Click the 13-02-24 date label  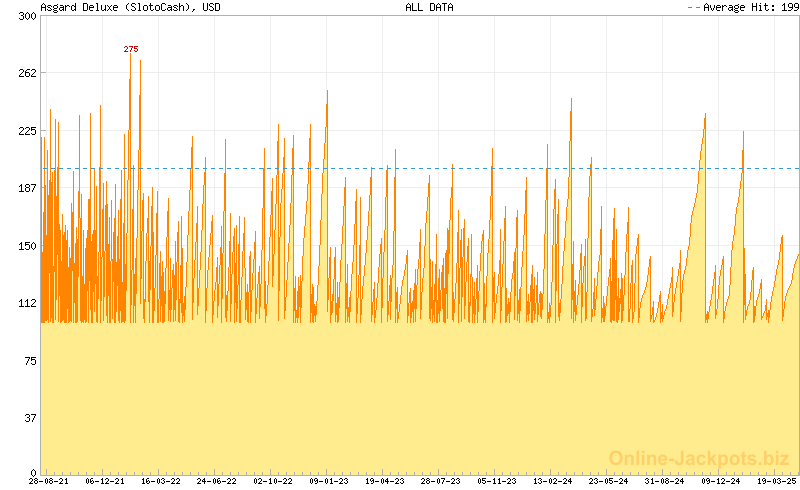(553, 481)
